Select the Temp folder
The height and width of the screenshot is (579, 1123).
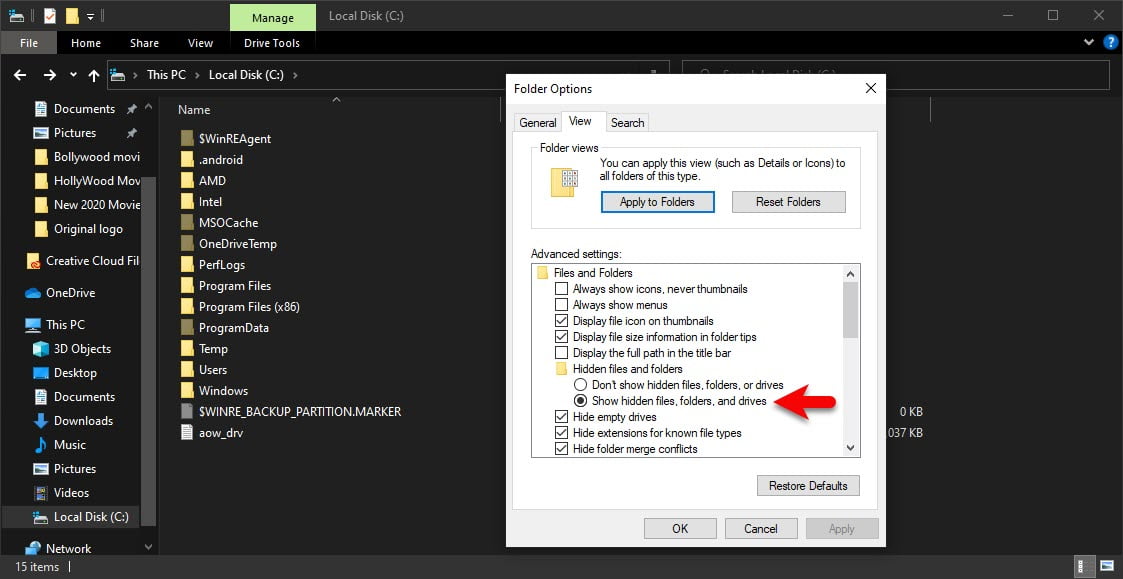point(203,349)
